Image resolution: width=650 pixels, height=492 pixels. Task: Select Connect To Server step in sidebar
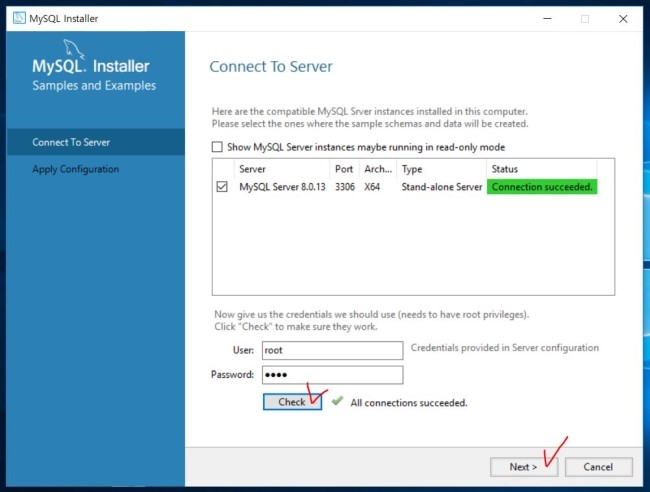pos(96,142)
